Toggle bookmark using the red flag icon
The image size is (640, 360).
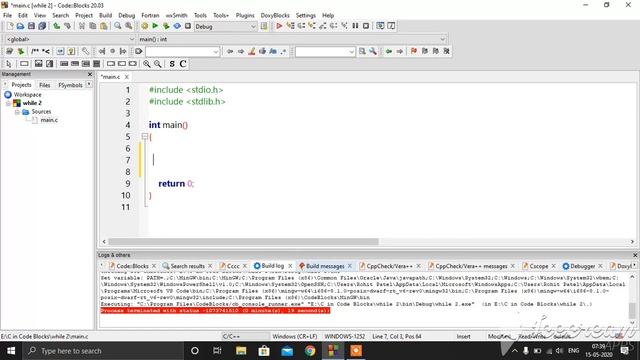click(414, 51)
